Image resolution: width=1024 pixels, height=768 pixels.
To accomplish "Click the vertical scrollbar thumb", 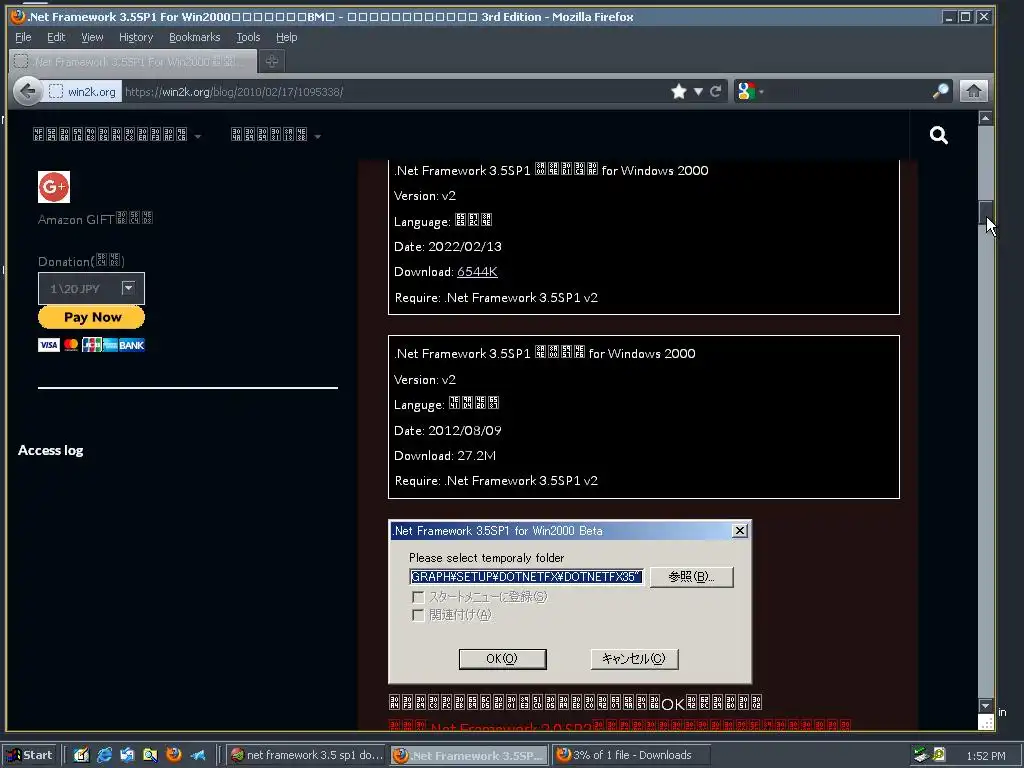I will tap(985, 213).
